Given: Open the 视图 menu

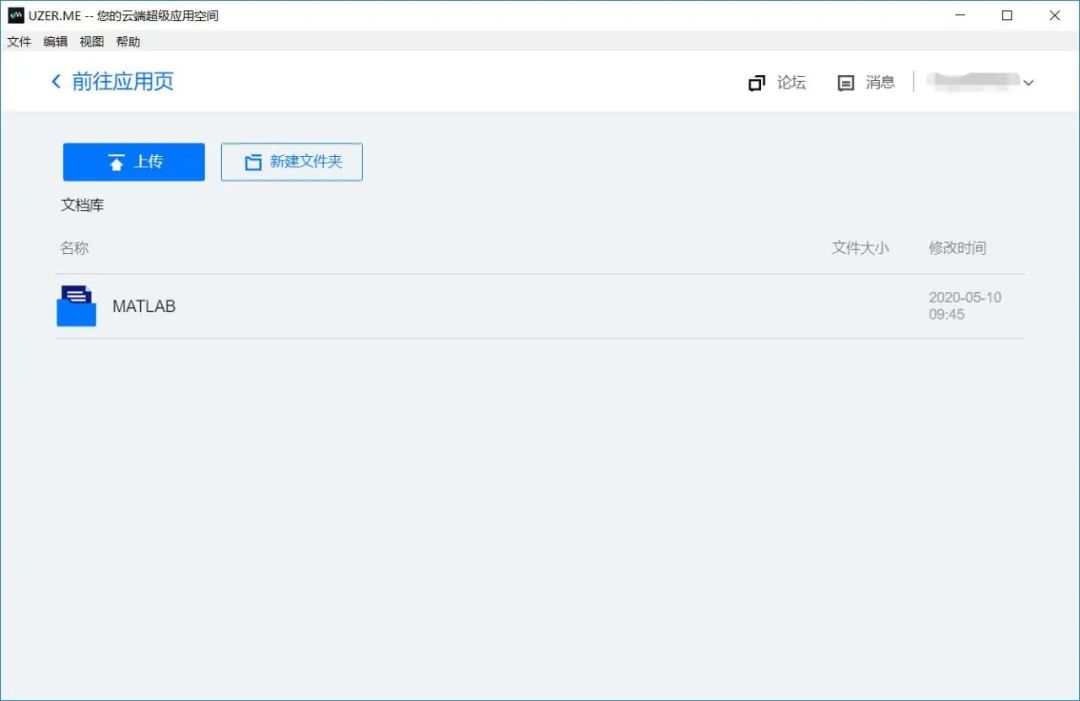Looking at the screenshot, I should [92, 41].
